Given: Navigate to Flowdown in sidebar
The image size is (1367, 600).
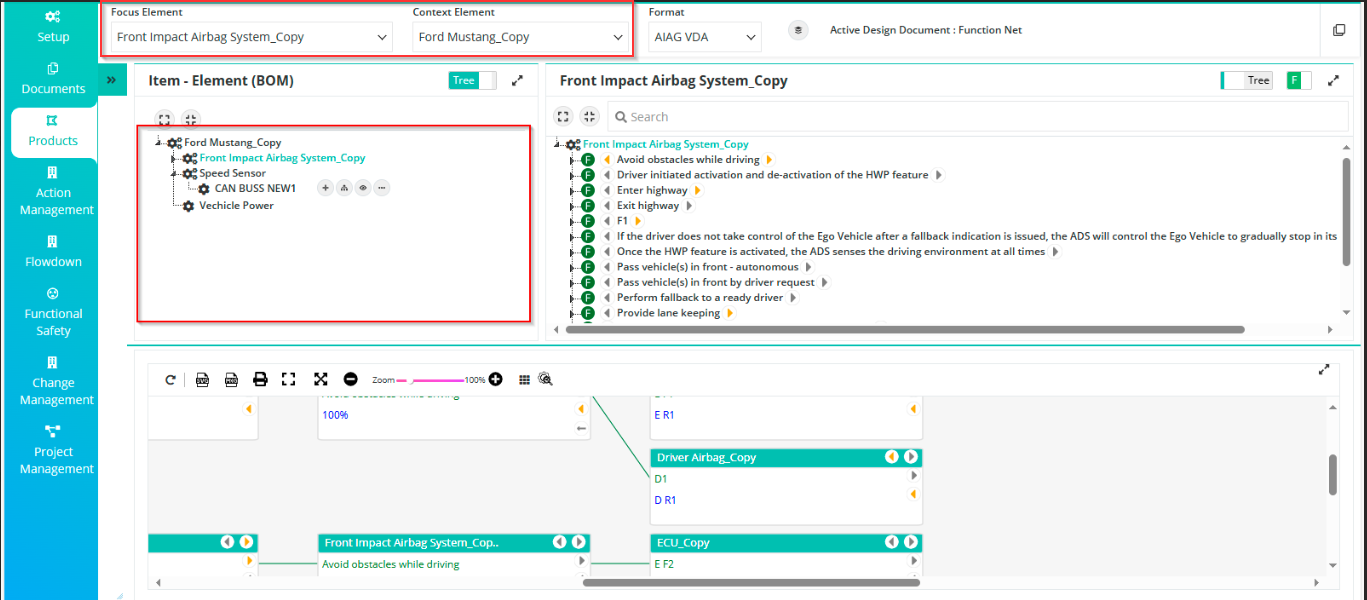Looking at the screenshot, I should pos(53,252).
